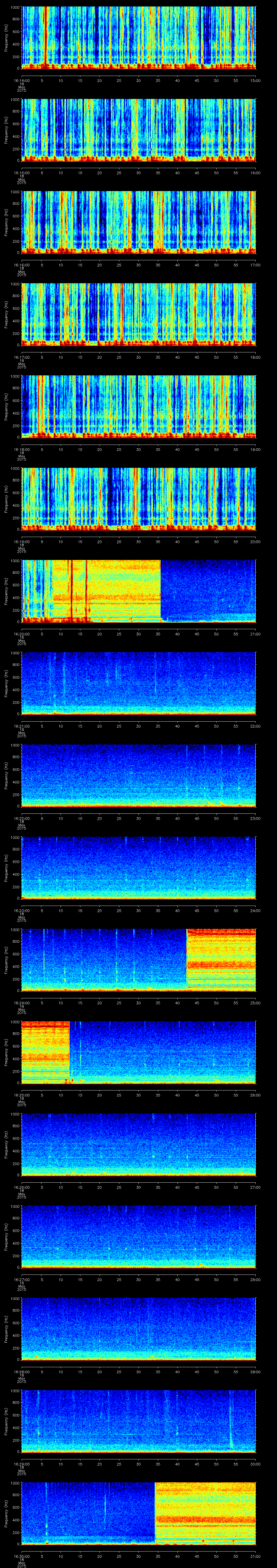Select the '16:16:00' time axis label
277x1568 pixels.
[22, 264]
